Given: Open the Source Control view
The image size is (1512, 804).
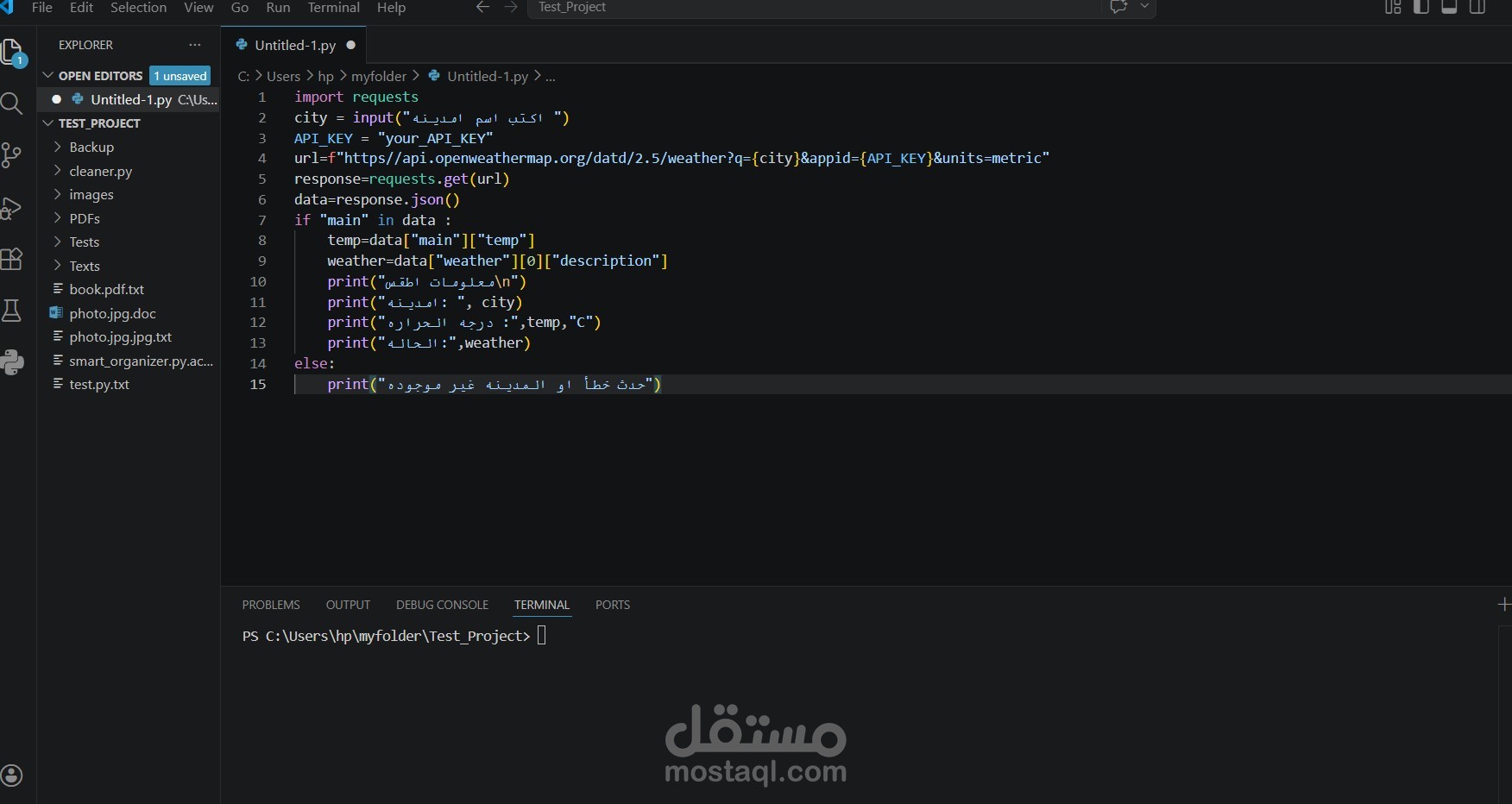Looking at the screenshot, I should [x=11, y=155].
